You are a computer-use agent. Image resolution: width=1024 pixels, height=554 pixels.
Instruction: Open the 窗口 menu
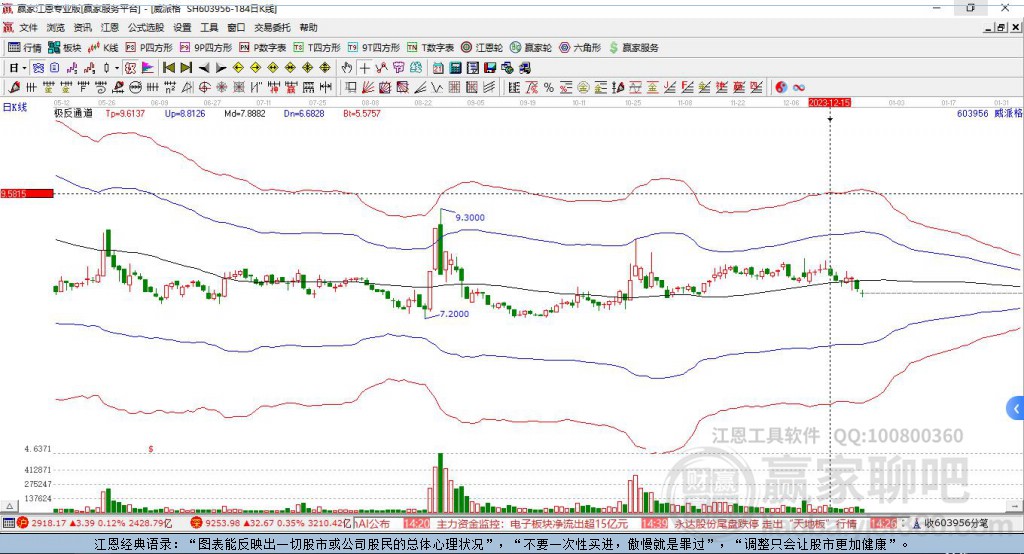point(236,27)
